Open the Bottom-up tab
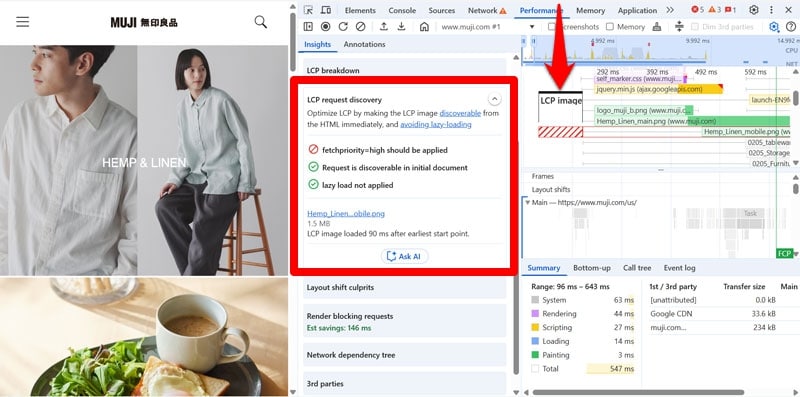800x397 pixels. 591,268
